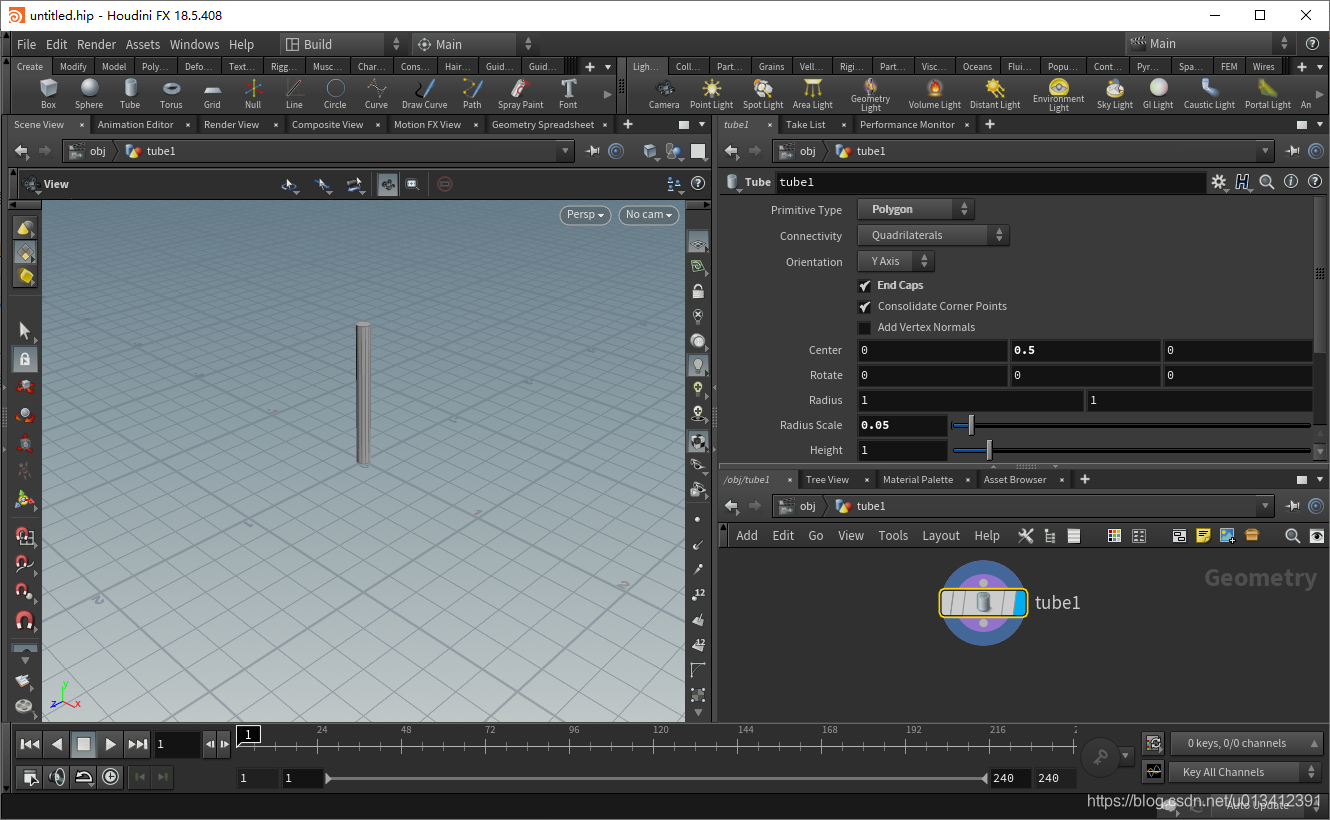
Task: Select the Curve shelf tool
Action: pos(376,94)
